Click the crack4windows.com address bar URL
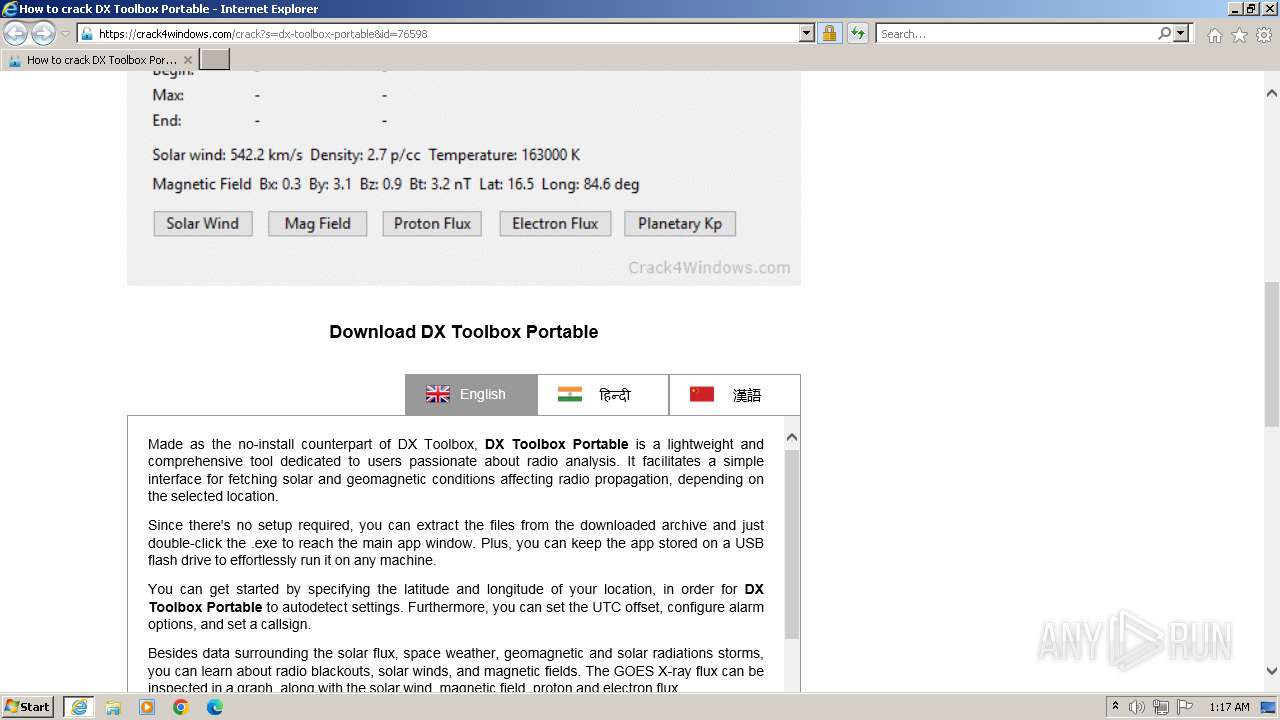1280x720 pixels. point(262,33)
